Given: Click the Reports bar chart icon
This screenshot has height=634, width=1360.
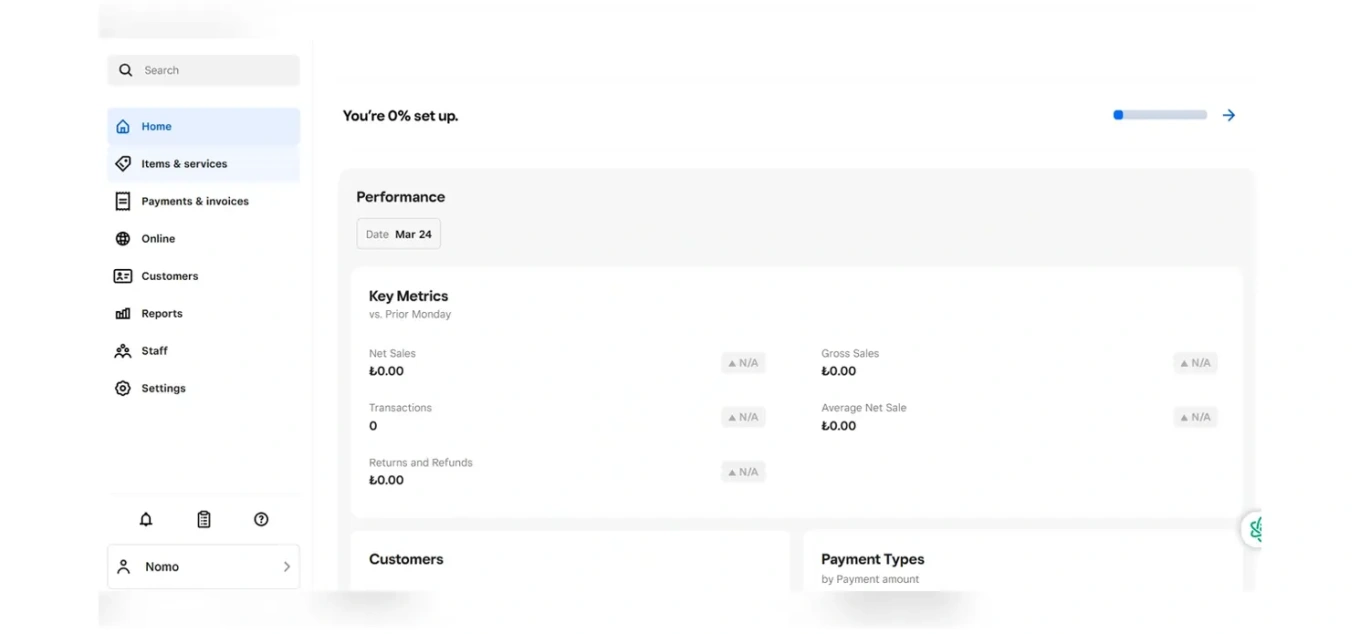Looking at the screenshot, I should tap(123, 314).
